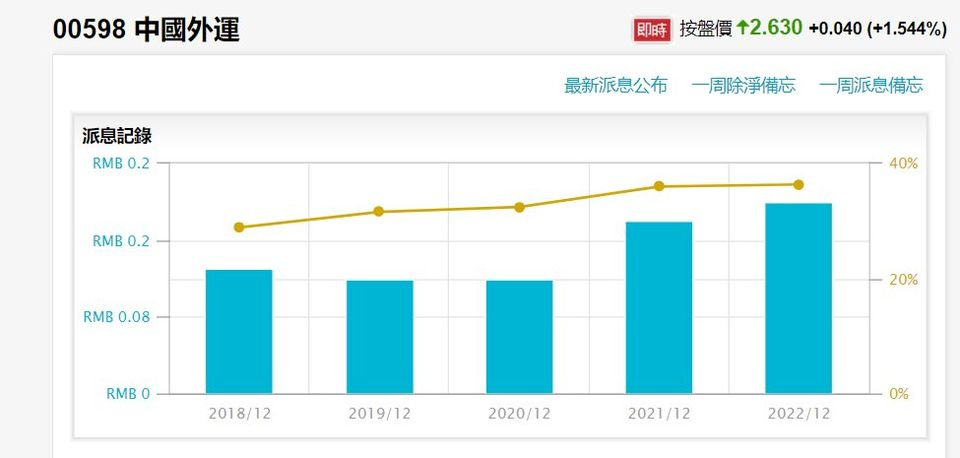Click the 2.630 price value
960x458 pixels.
point(776,28)
